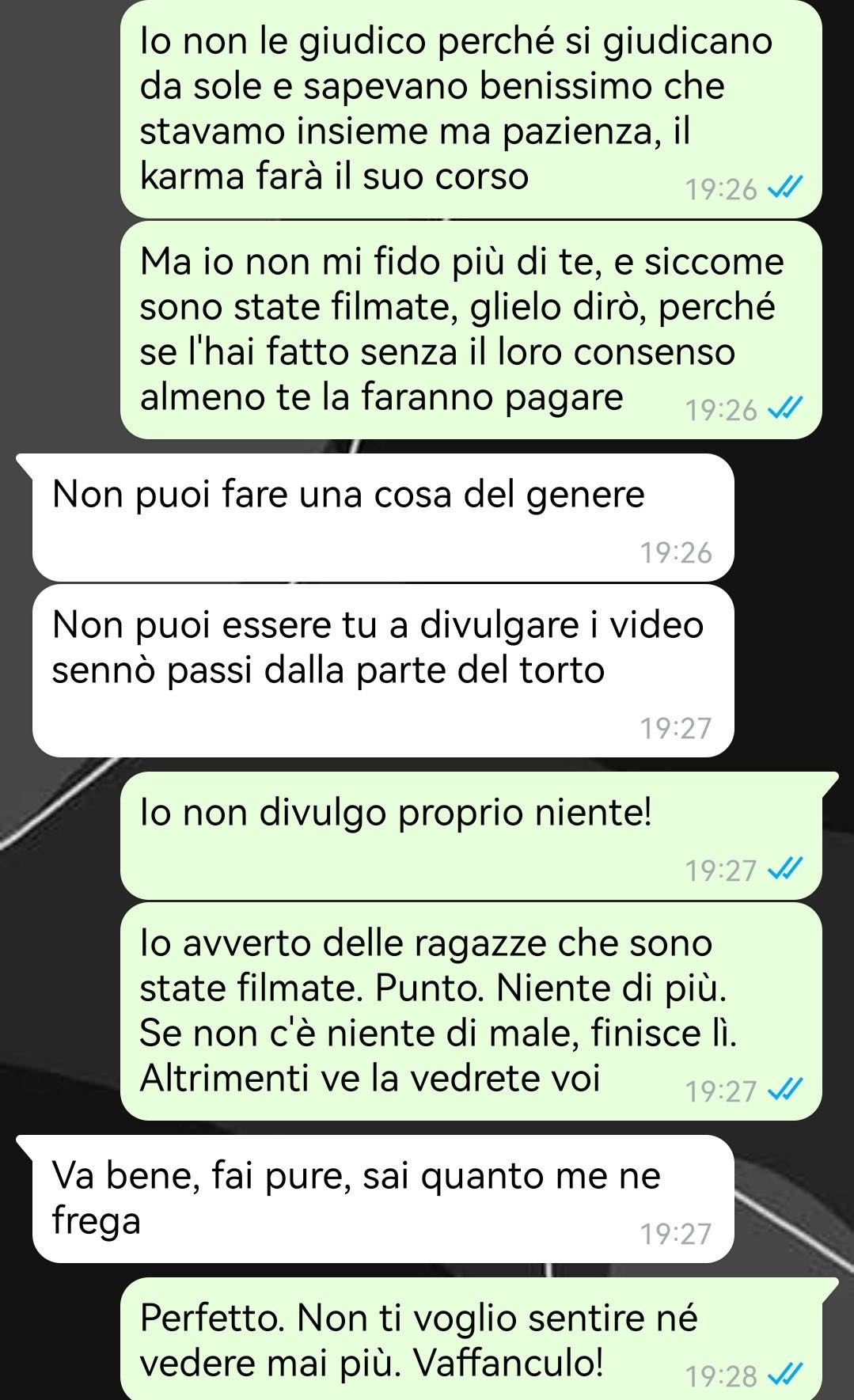Tap the 19:26 timestamp on 'Non puoi fare una cosa del genere'
Screen dimensions: 854x1400
(677, 552)
